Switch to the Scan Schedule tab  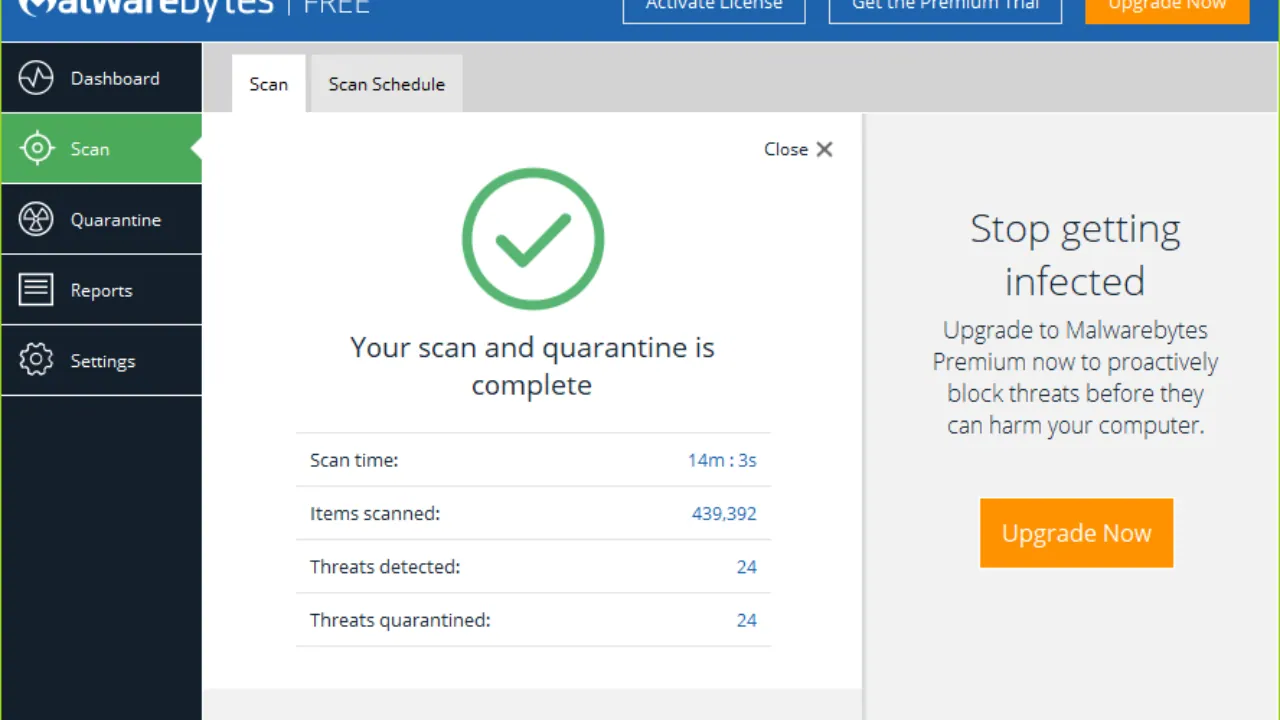tap(387, 84)
